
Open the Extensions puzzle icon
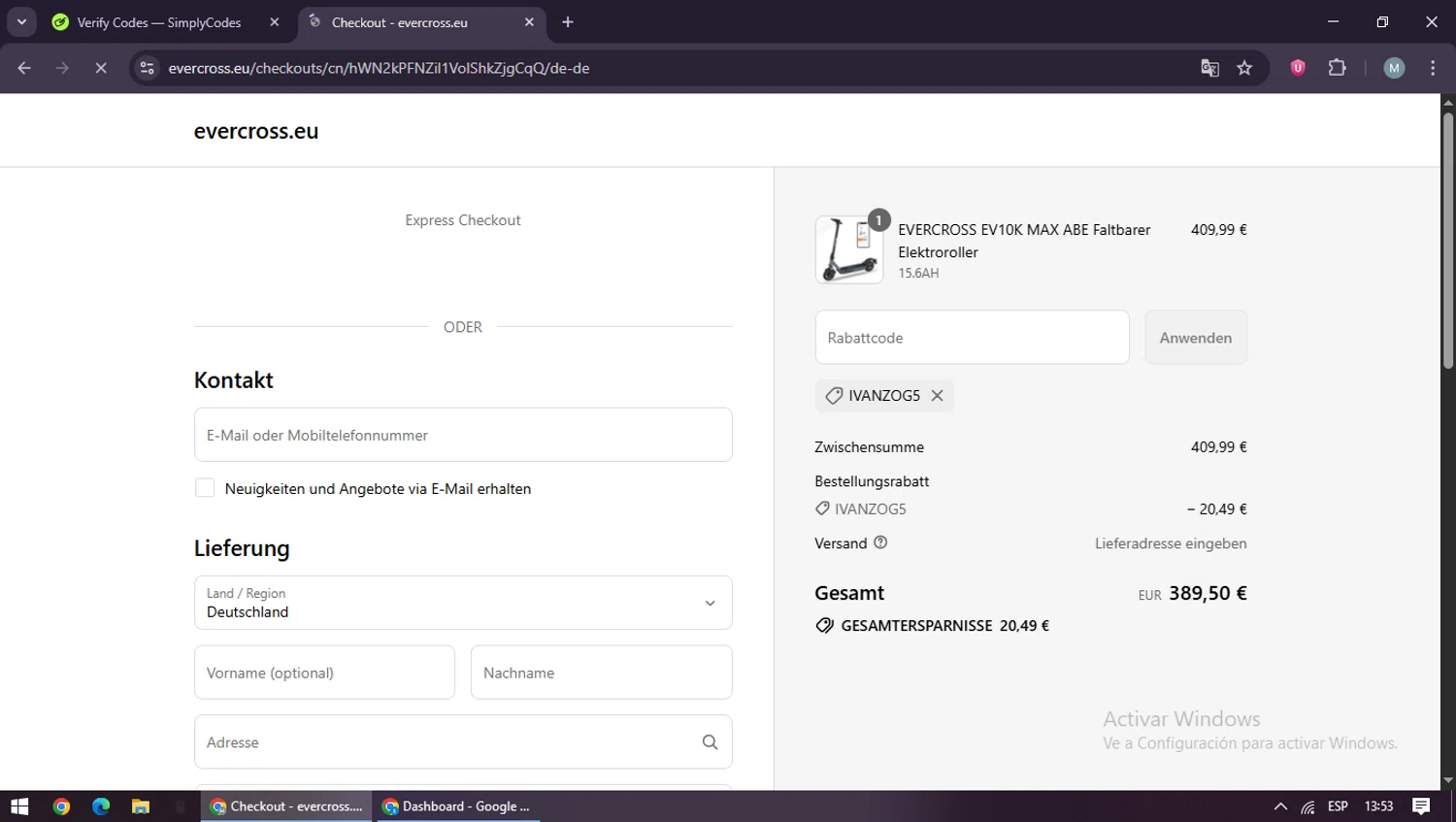(x=1338, y=68)
